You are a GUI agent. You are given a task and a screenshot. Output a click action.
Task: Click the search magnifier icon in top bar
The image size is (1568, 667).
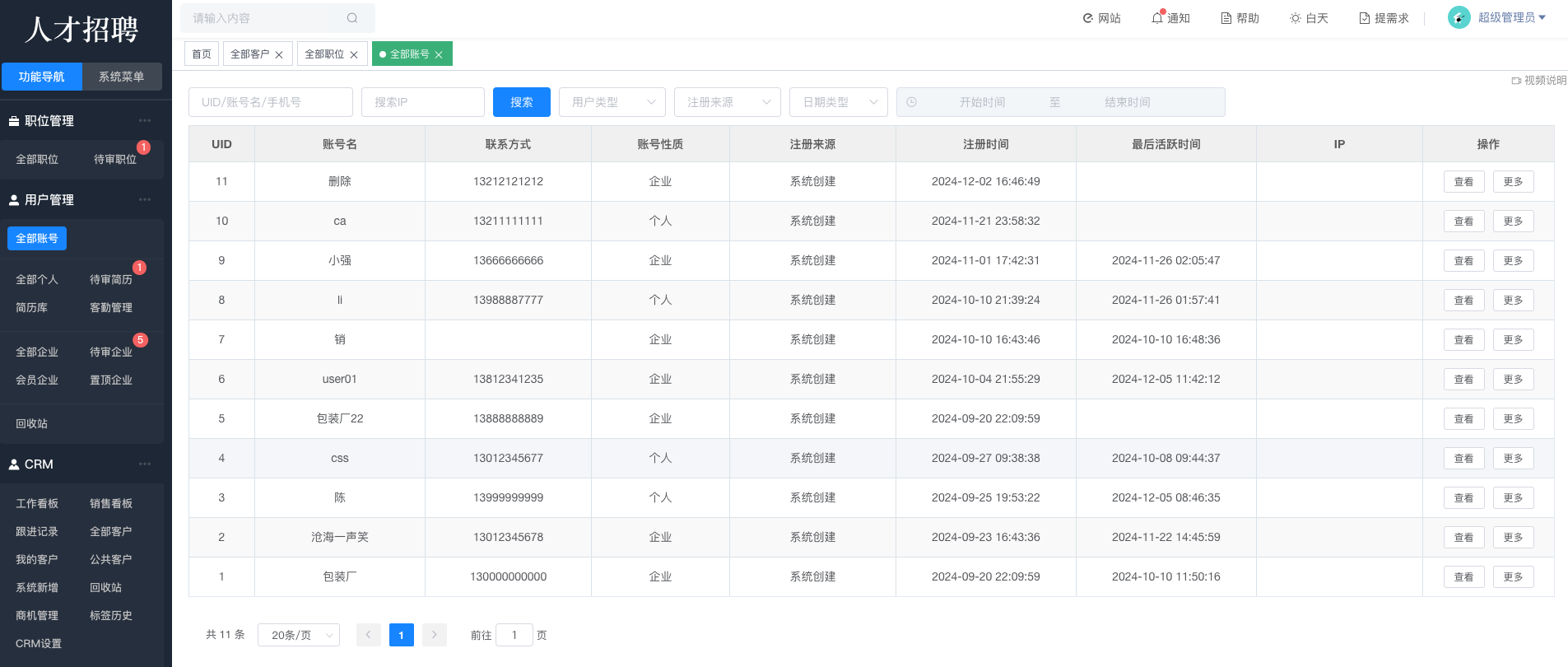click(x=352, y=18)
